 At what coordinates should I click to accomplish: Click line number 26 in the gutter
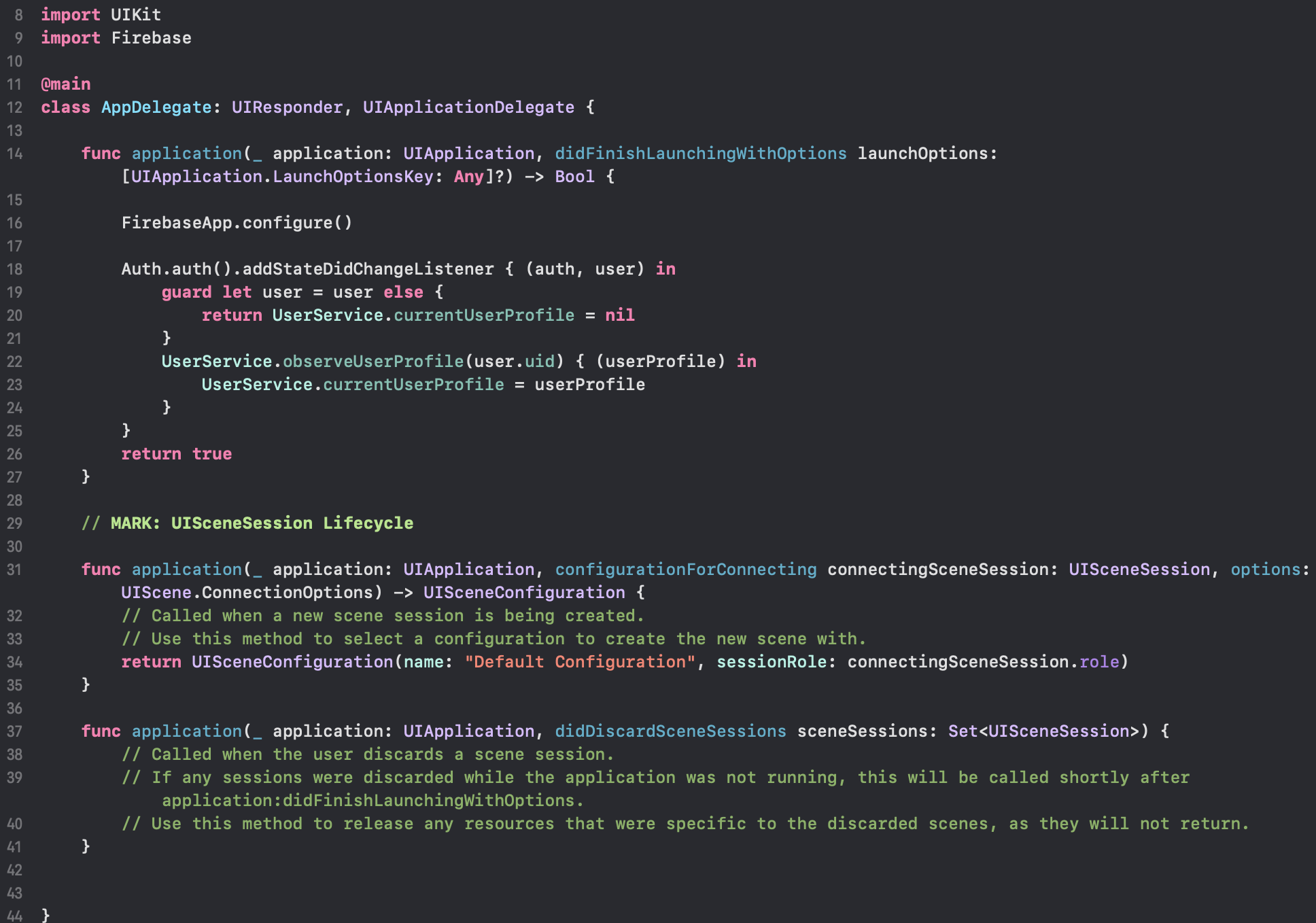click(x=14, y=454)
